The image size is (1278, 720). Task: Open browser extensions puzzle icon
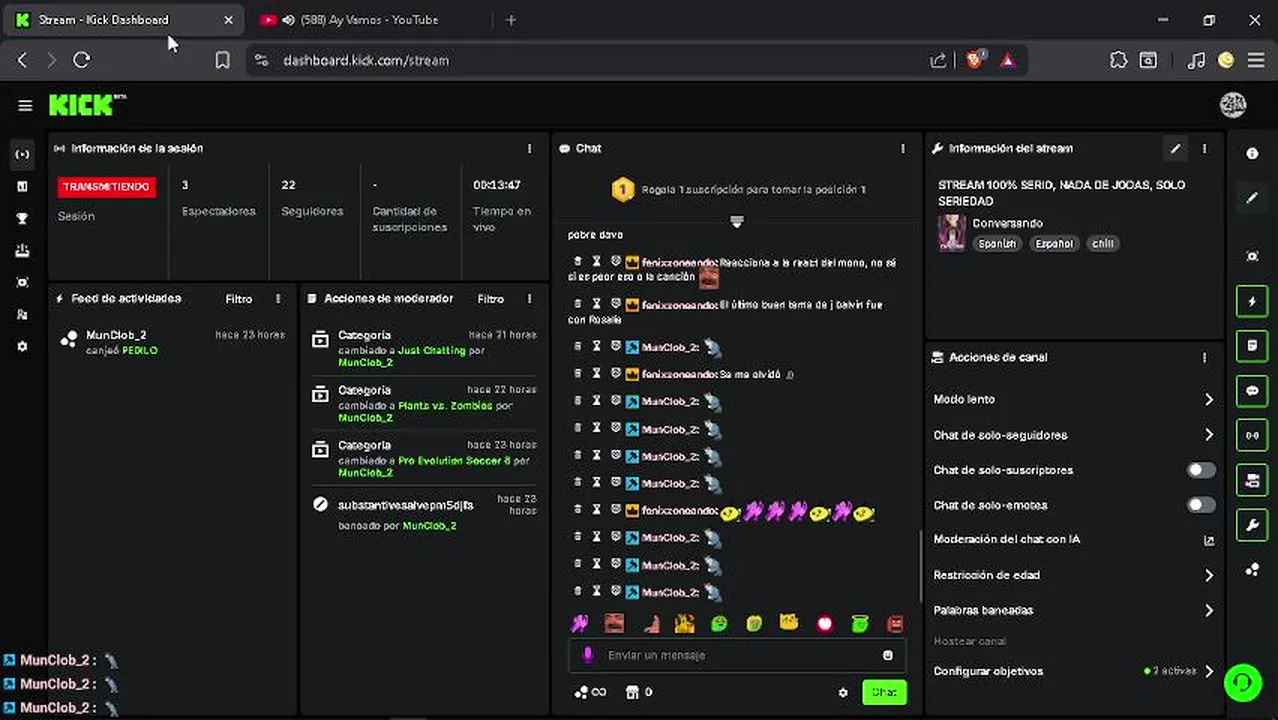tap(1119, 60)
